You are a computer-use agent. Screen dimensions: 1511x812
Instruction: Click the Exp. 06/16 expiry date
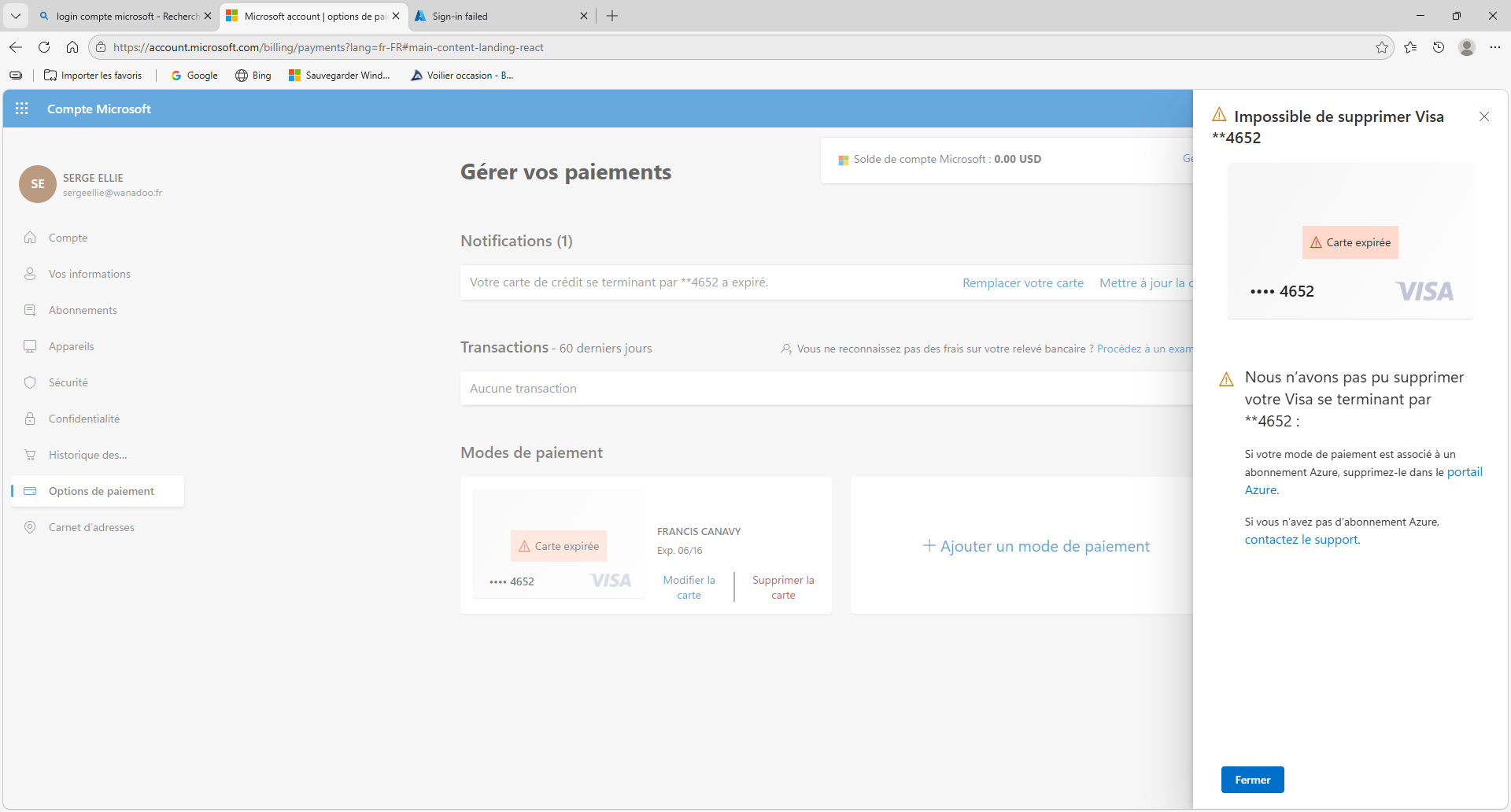point(680,551)
